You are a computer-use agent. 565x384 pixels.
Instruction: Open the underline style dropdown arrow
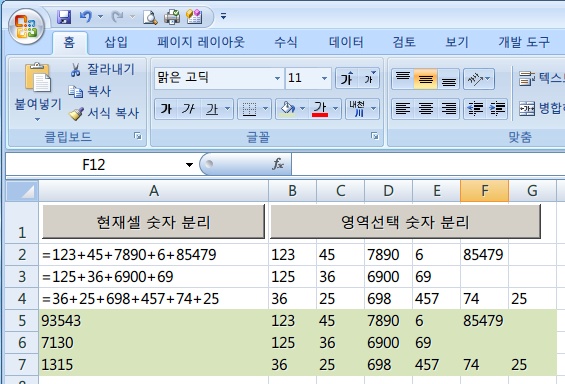point(228,109)
